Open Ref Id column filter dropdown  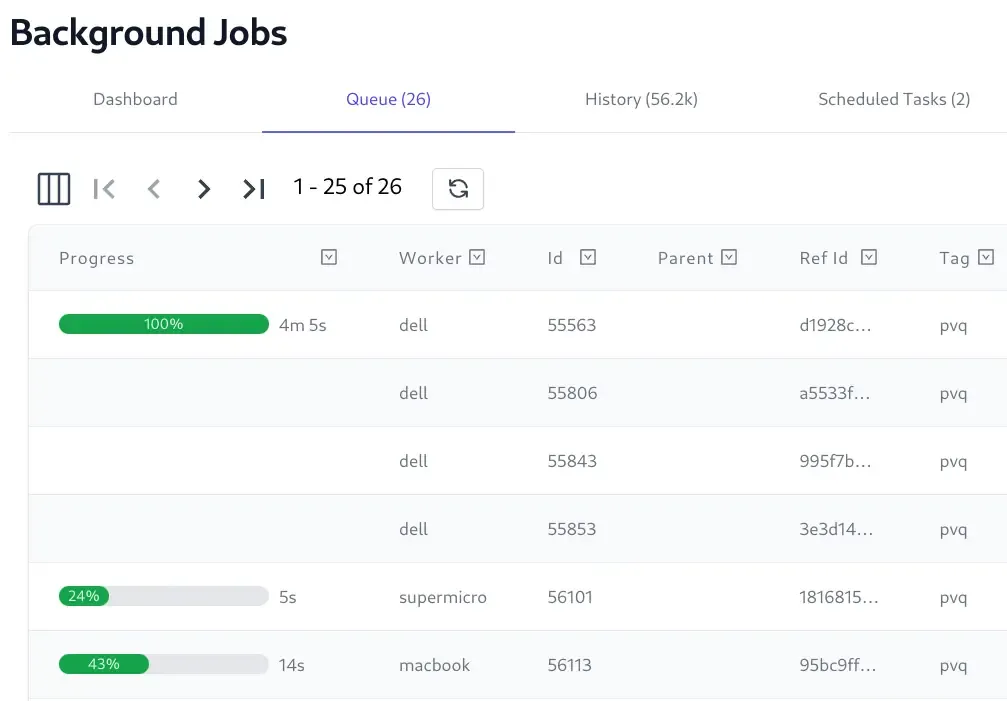click(869, 257)
